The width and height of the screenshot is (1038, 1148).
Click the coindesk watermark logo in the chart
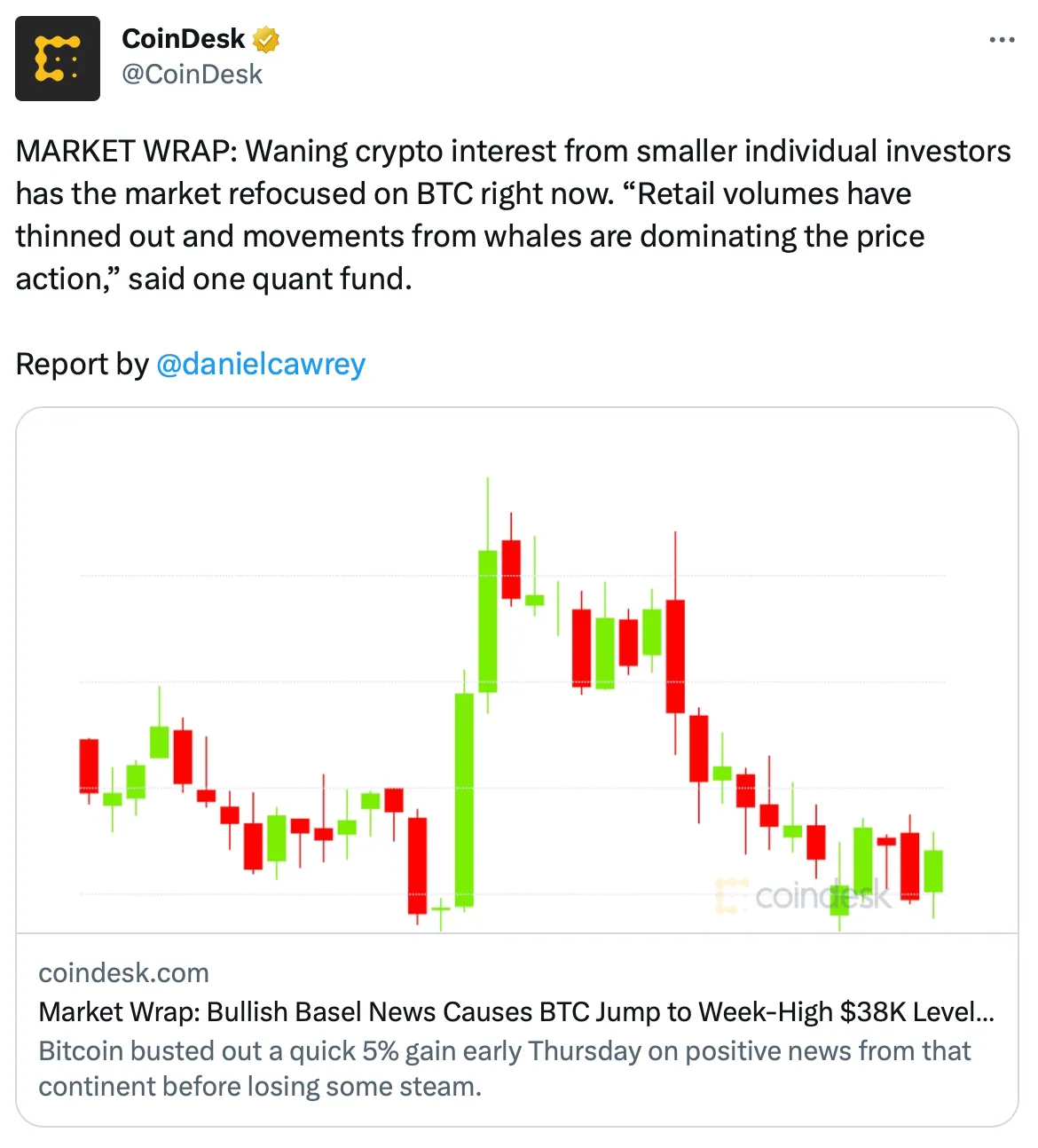tap(804, 896)
